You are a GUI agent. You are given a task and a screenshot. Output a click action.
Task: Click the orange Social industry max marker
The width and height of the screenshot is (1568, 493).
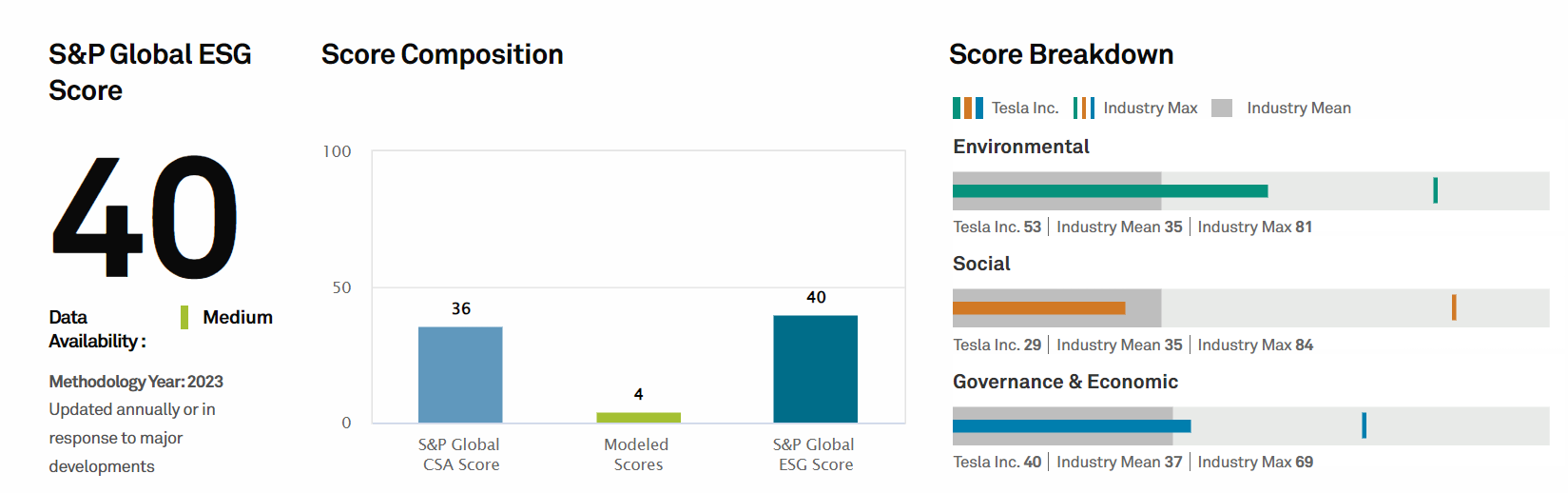1454,307
